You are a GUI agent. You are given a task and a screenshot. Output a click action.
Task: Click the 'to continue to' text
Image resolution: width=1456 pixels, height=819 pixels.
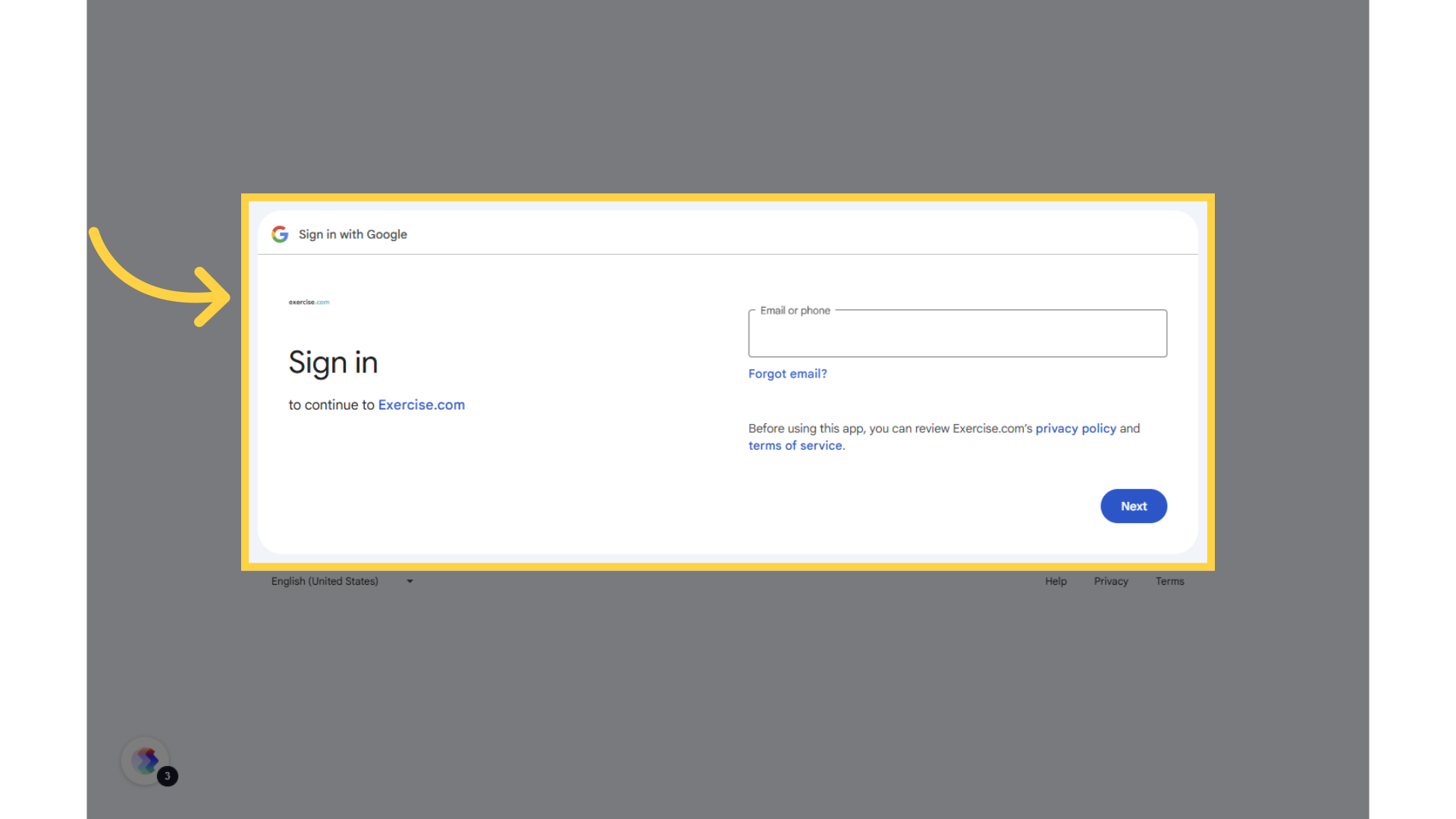pos(331,405)
